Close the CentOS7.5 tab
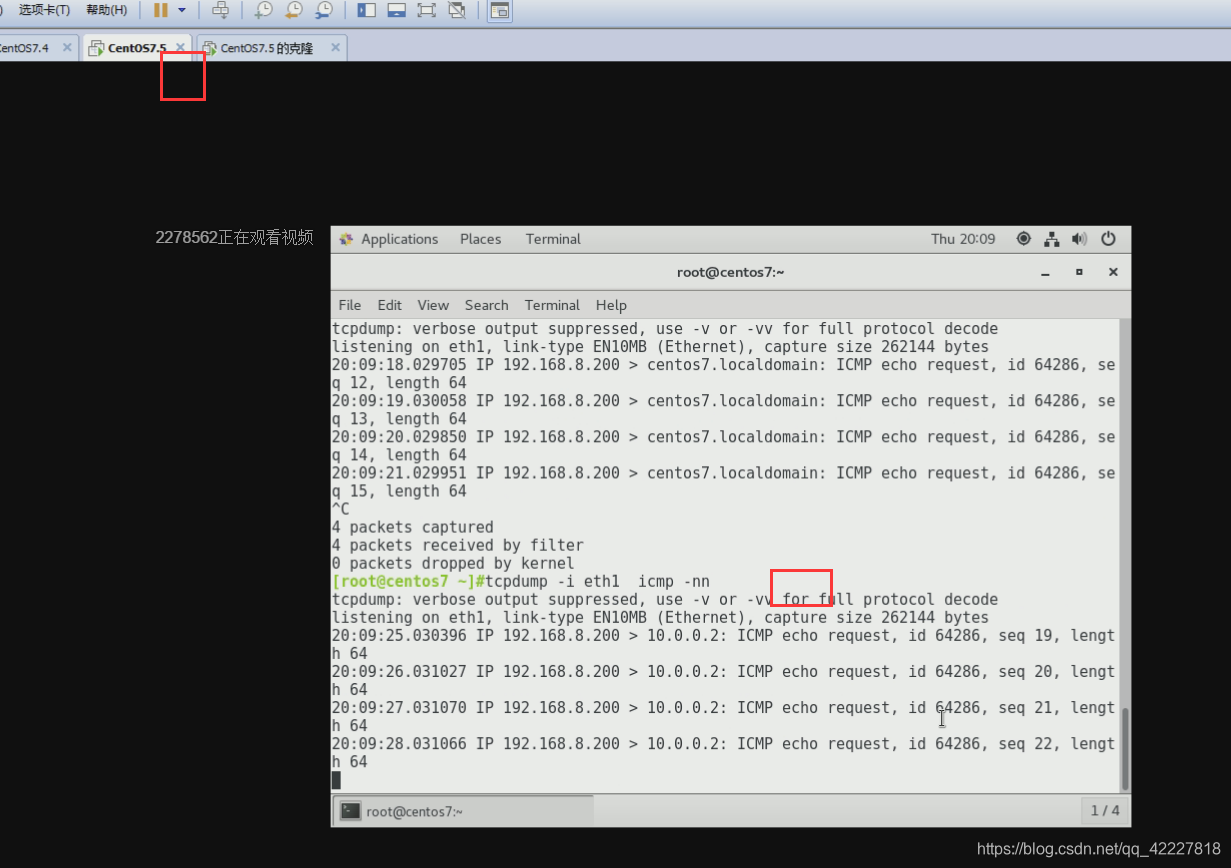 (180, 47)
